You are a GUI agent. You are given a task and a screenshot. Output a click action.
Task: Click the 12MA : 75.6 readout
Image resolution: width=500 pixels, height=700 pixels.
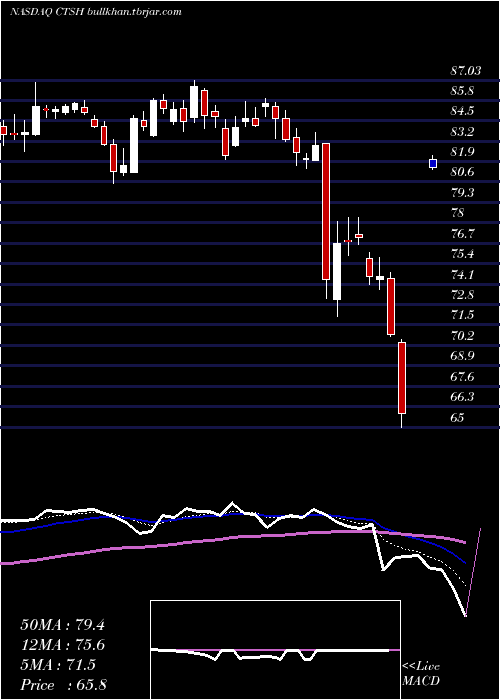62,645
